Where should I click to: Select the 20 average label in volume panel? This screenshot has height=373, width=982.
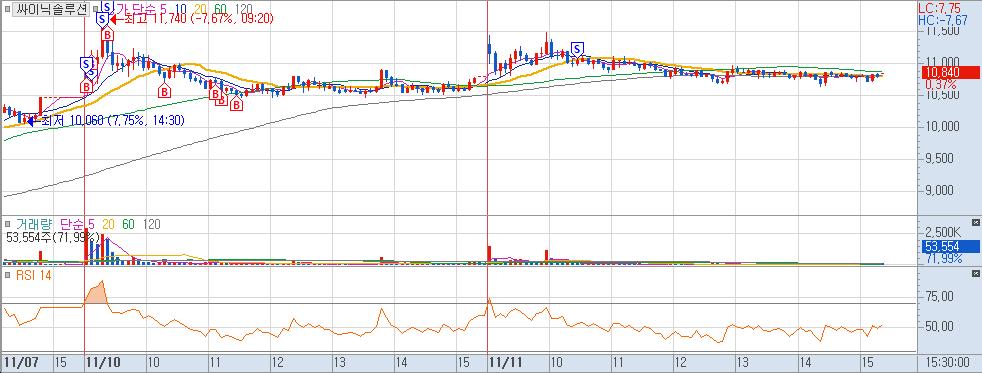pos(108,224)
